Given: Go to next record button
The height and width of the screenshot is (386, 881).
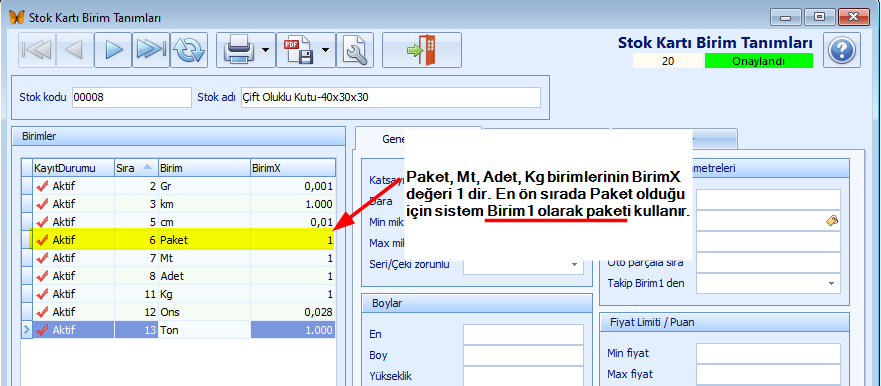Looking at the screenshot, I should [x=113, y=50].
